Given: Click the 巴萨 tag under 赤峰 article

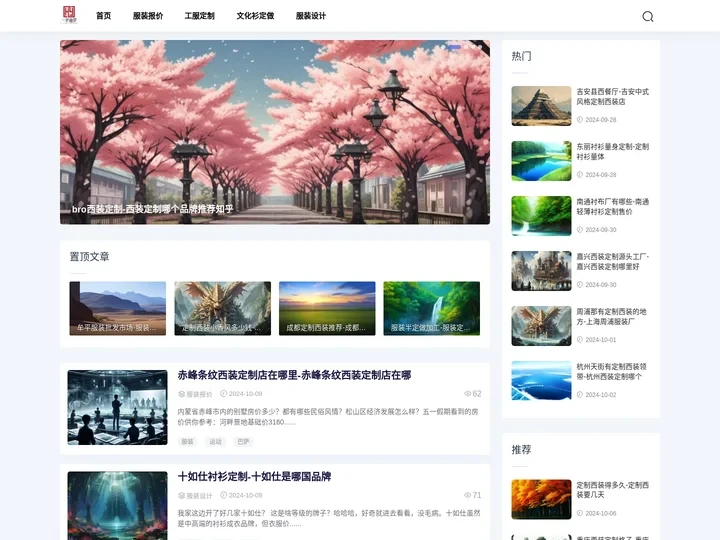Looking at the screenshot, I should (x=243, y=442).
